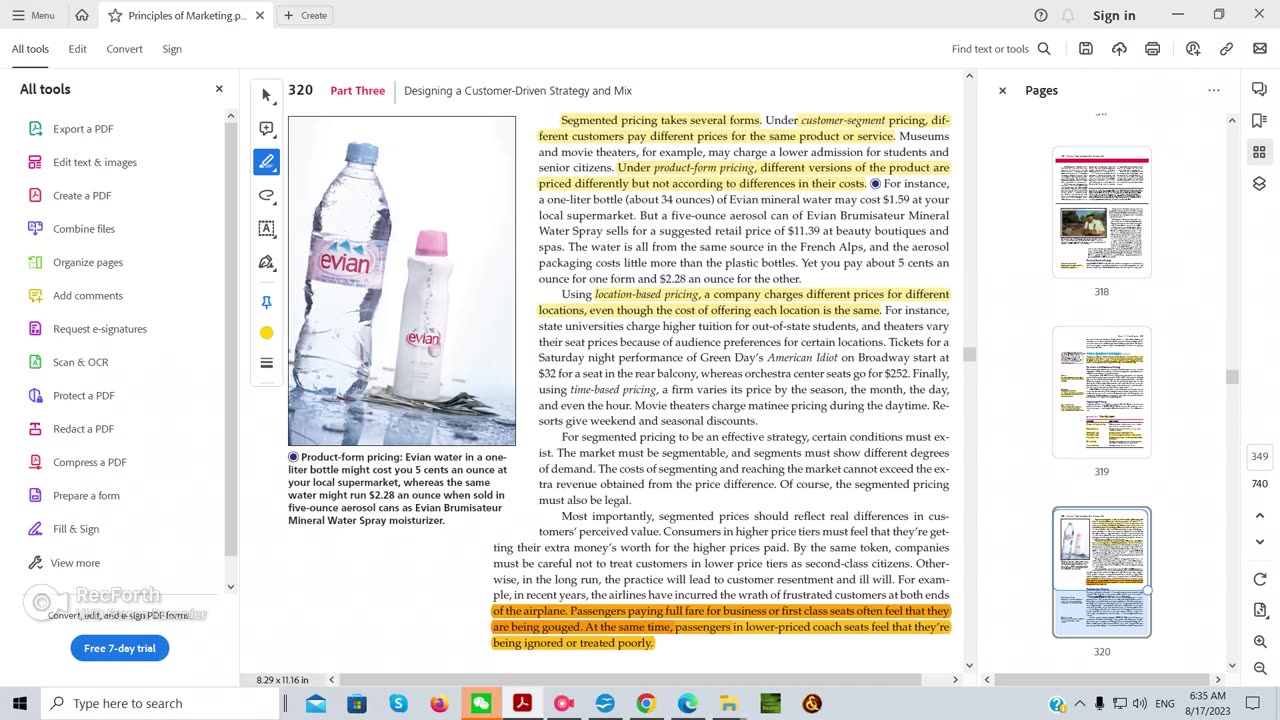Image resolution: width=1280 pixels, height=720 pixels.
Task: Copy a link with the chain icon
Action: coord(1226,49)
